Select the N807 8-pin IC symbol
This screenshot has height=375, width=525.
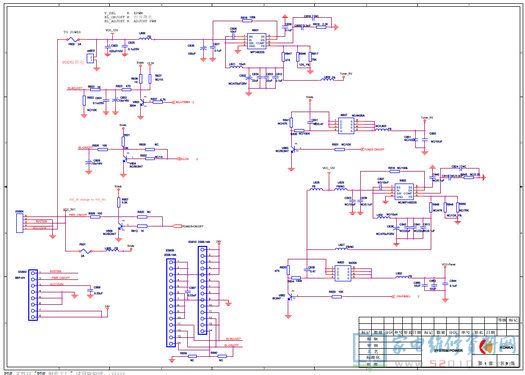tap(346, 126)
